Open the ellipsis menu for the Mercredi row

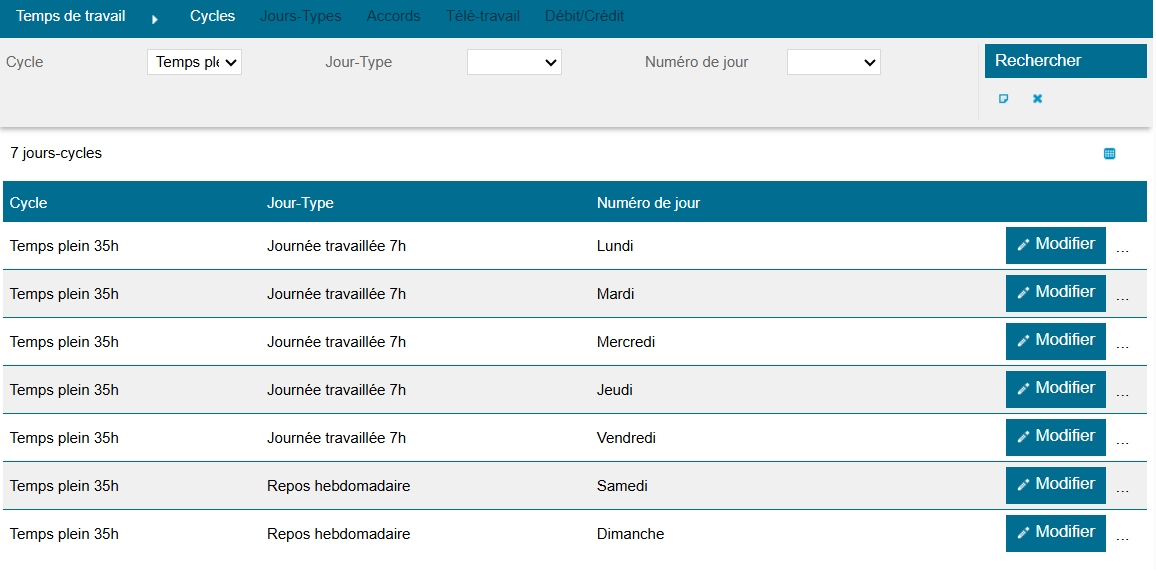(1122, 344)
